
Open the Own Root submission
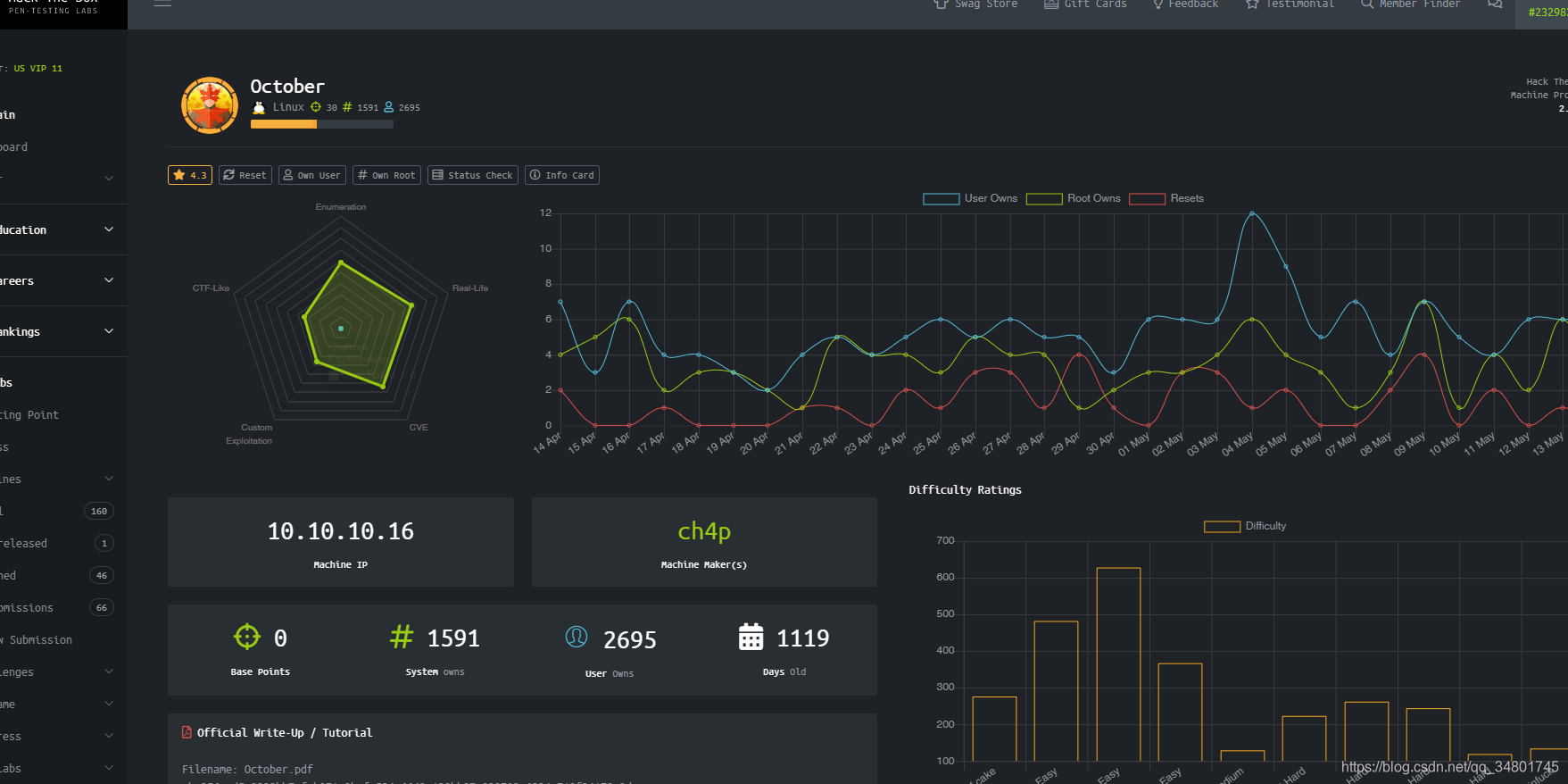pos(386,175)
